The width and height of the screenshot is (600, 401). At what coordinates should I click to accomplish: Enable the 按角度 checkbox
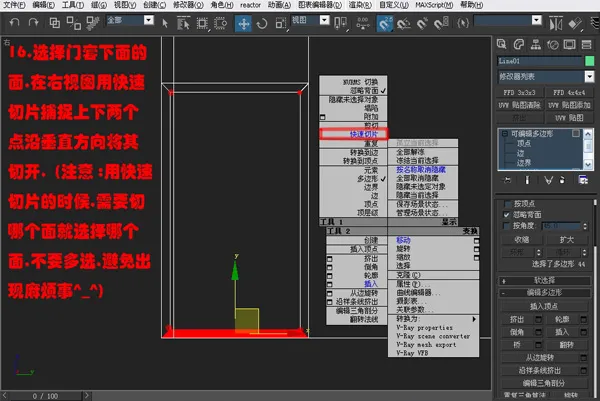click(507, 226)
